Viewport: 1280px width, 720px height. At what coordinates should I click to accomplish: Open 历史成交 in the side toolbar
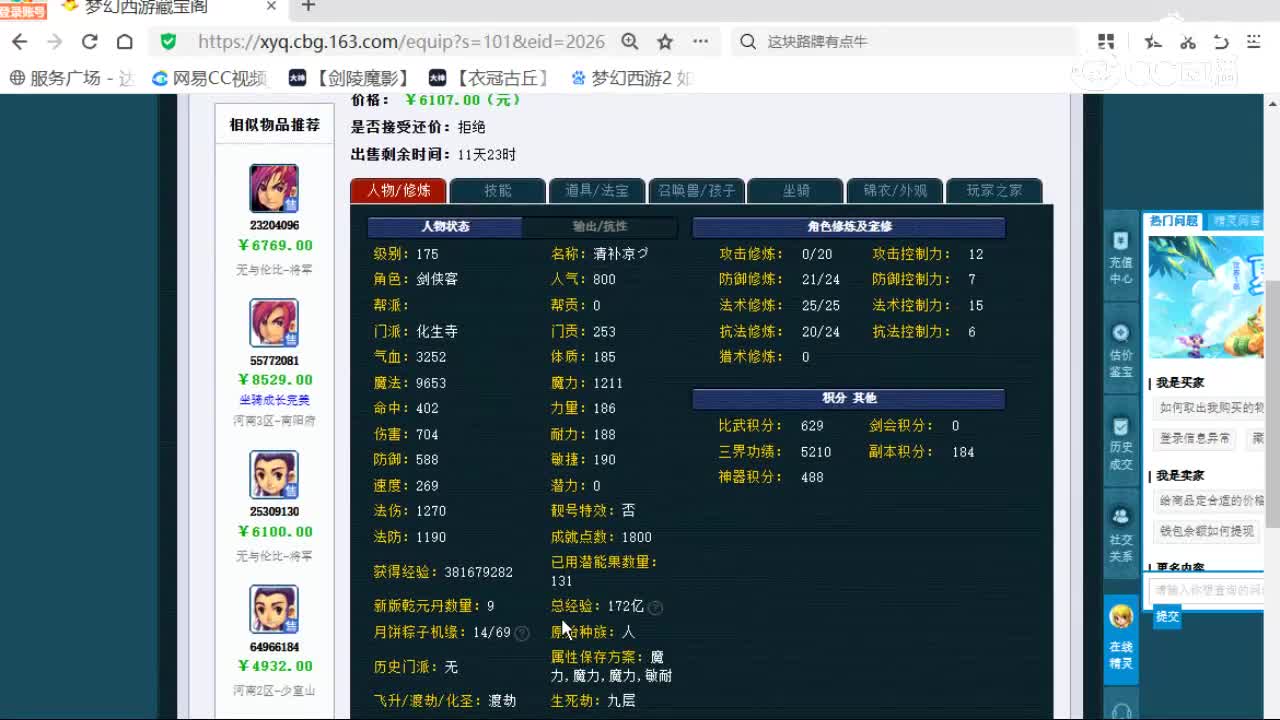(1121, 443)
